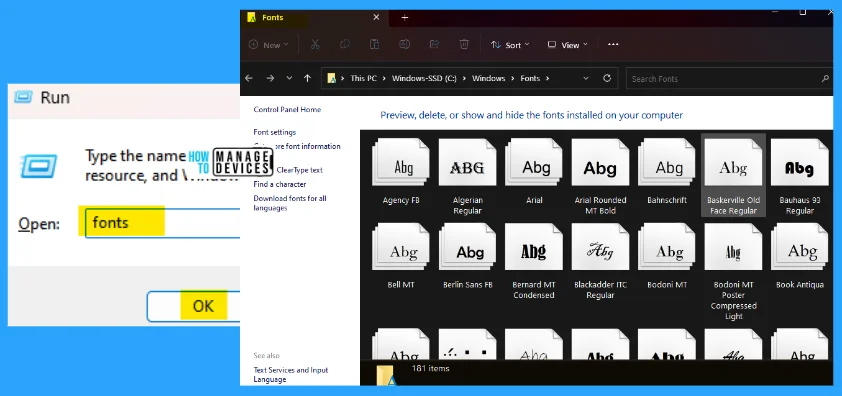Click the Paste clipboard icon
Image resolution: width=842 pixels, height=396 pixels.
coord(375,45)
